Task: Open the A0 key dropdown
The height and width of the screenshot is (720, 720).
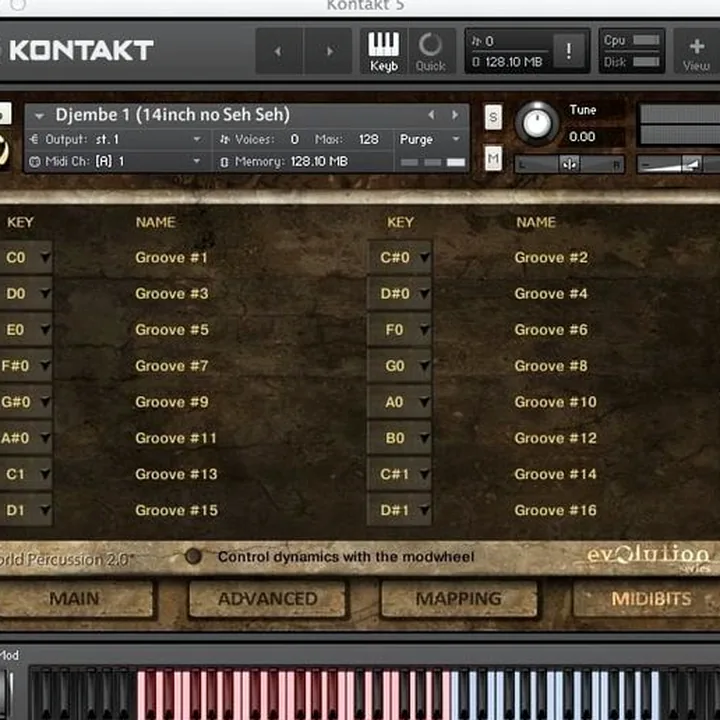Action: coord(400,402)
